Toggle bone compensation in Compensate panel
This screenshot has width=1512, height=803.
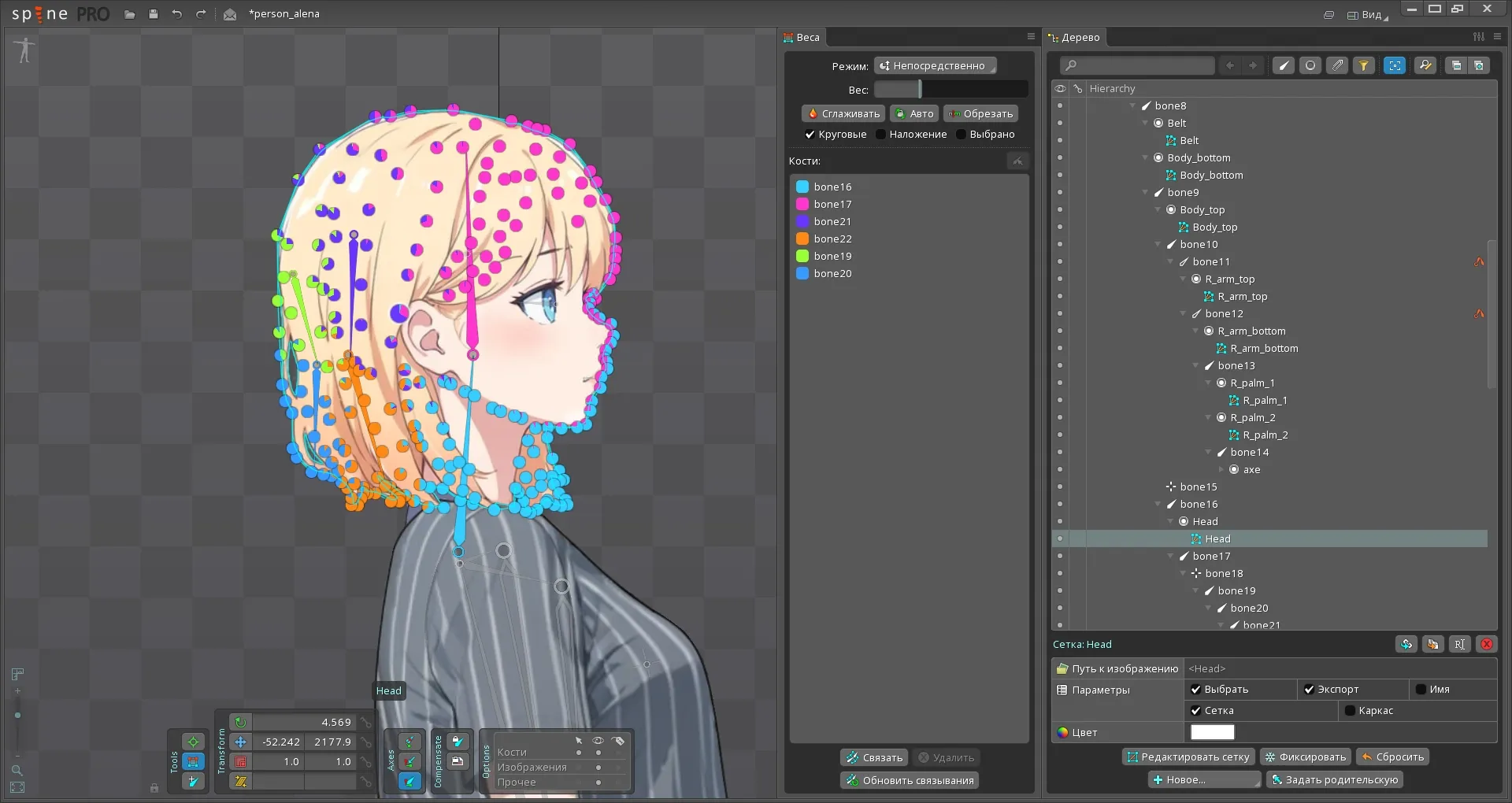458,742
